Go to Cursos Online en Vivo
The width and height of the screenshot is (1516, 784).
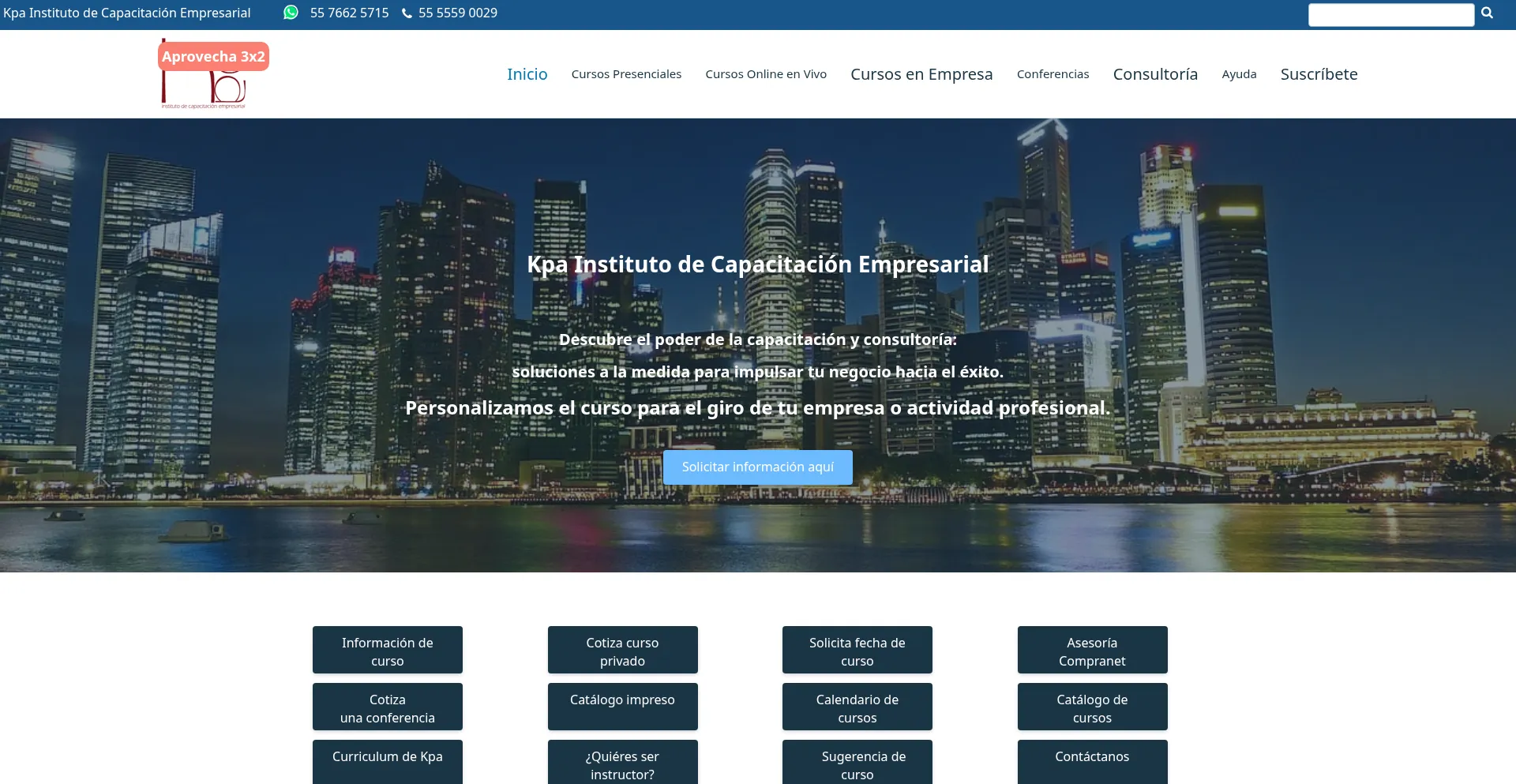point(765,74)
